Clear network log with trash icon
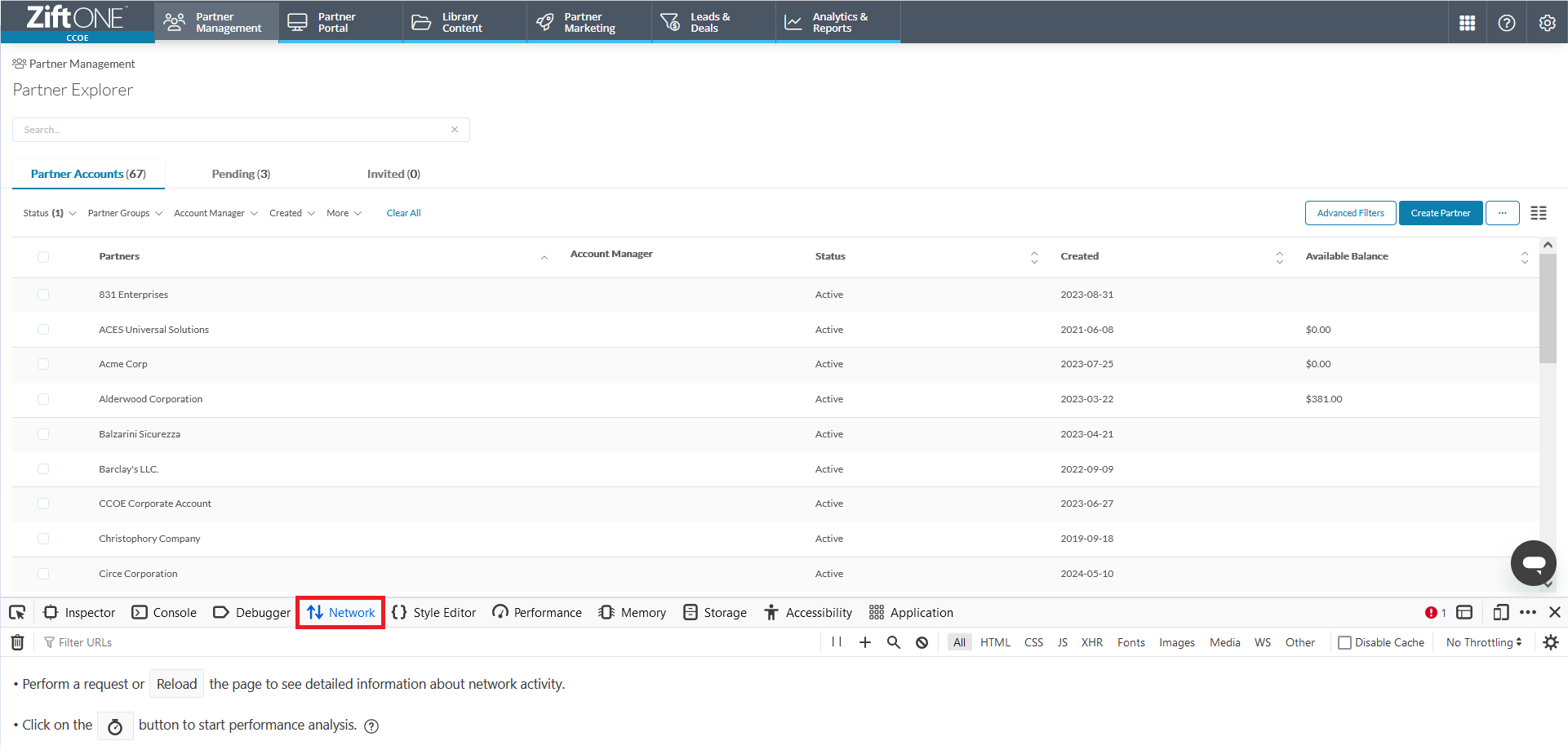Screen dimensions: 1568x750 click(x=17, y=642)
